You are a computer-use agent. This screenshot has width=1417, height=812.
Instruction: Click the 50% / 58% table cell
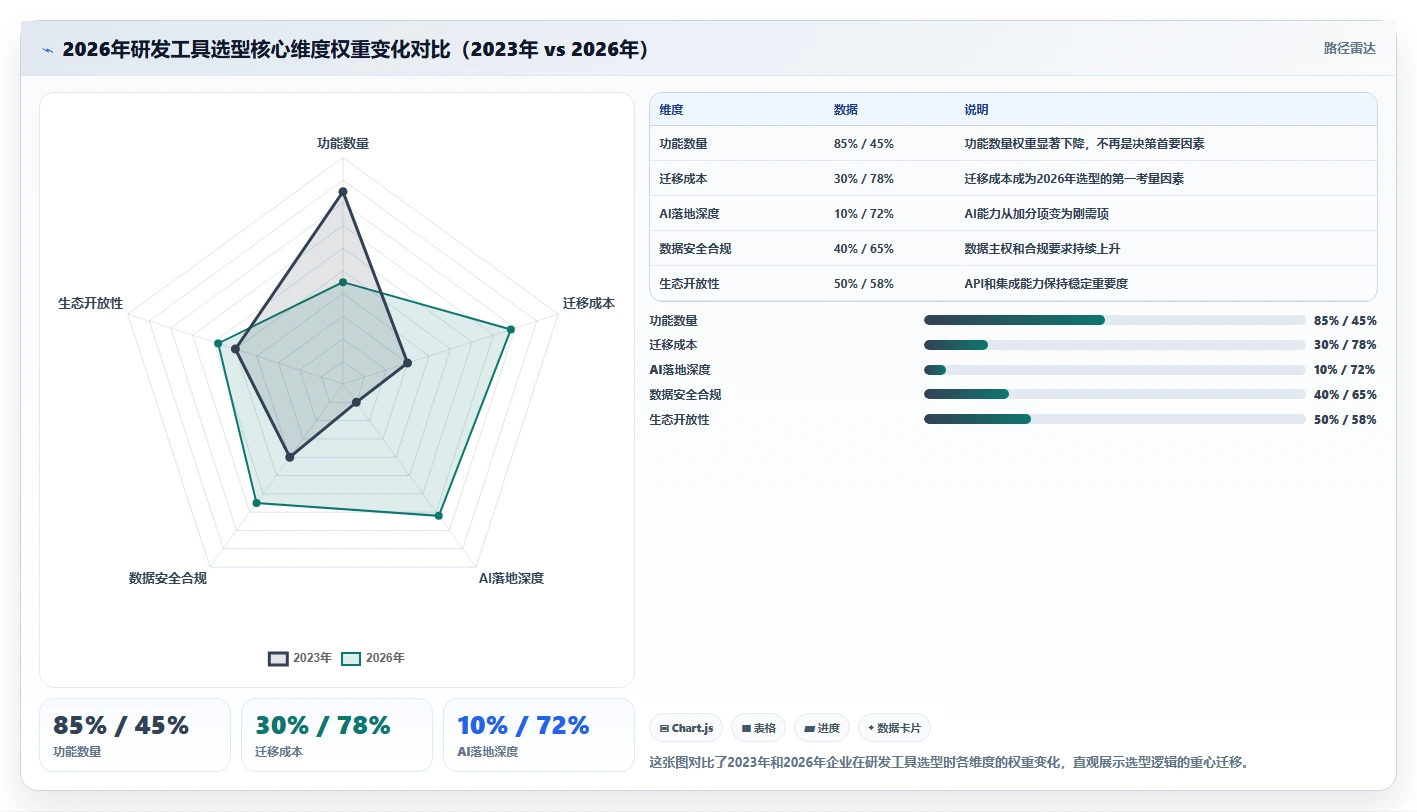click(x=863, y=284)
